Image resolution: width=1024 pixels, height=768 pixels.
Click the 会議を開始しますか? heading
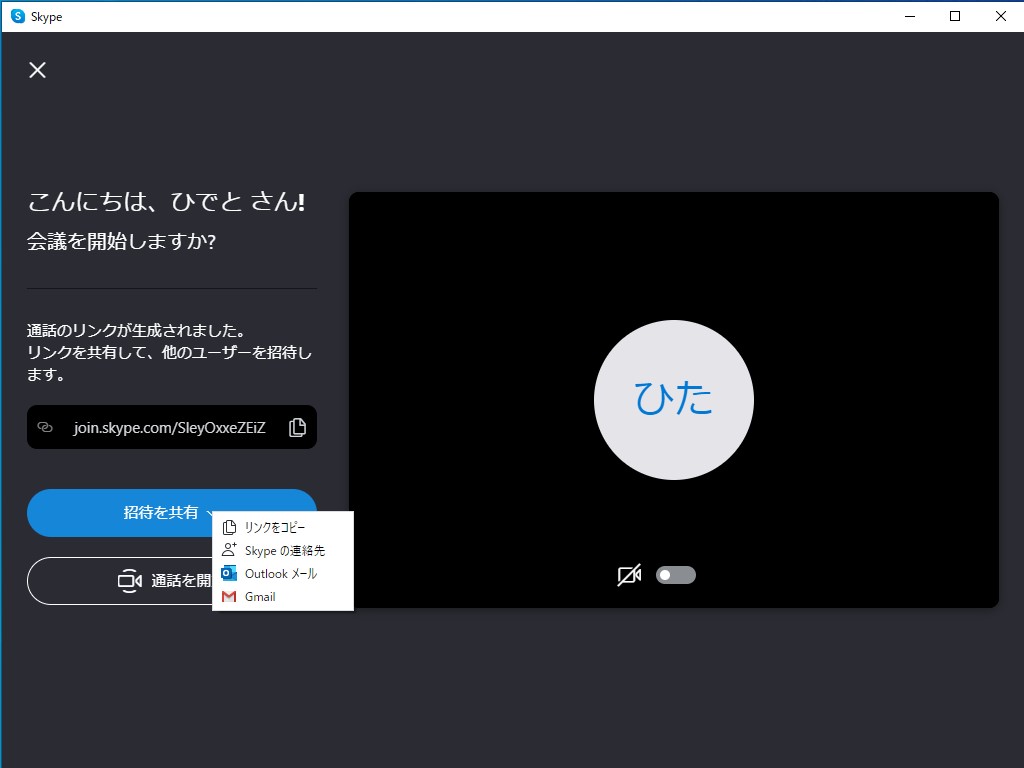121,242
